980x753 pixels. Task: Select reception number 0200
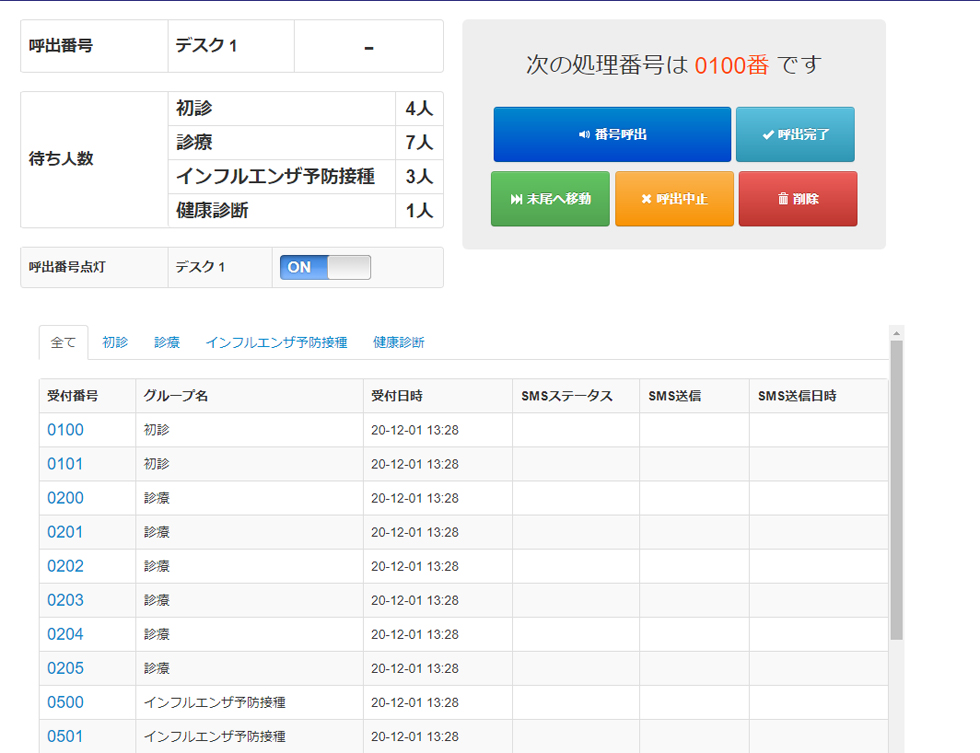[66, 498]
